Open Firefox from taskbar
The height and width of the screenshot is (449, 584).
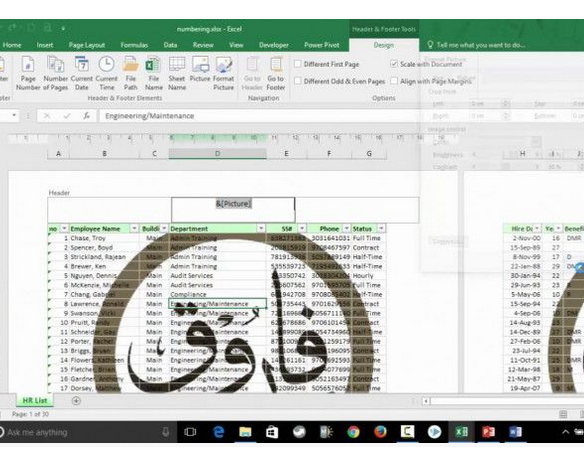pos(380,432)
